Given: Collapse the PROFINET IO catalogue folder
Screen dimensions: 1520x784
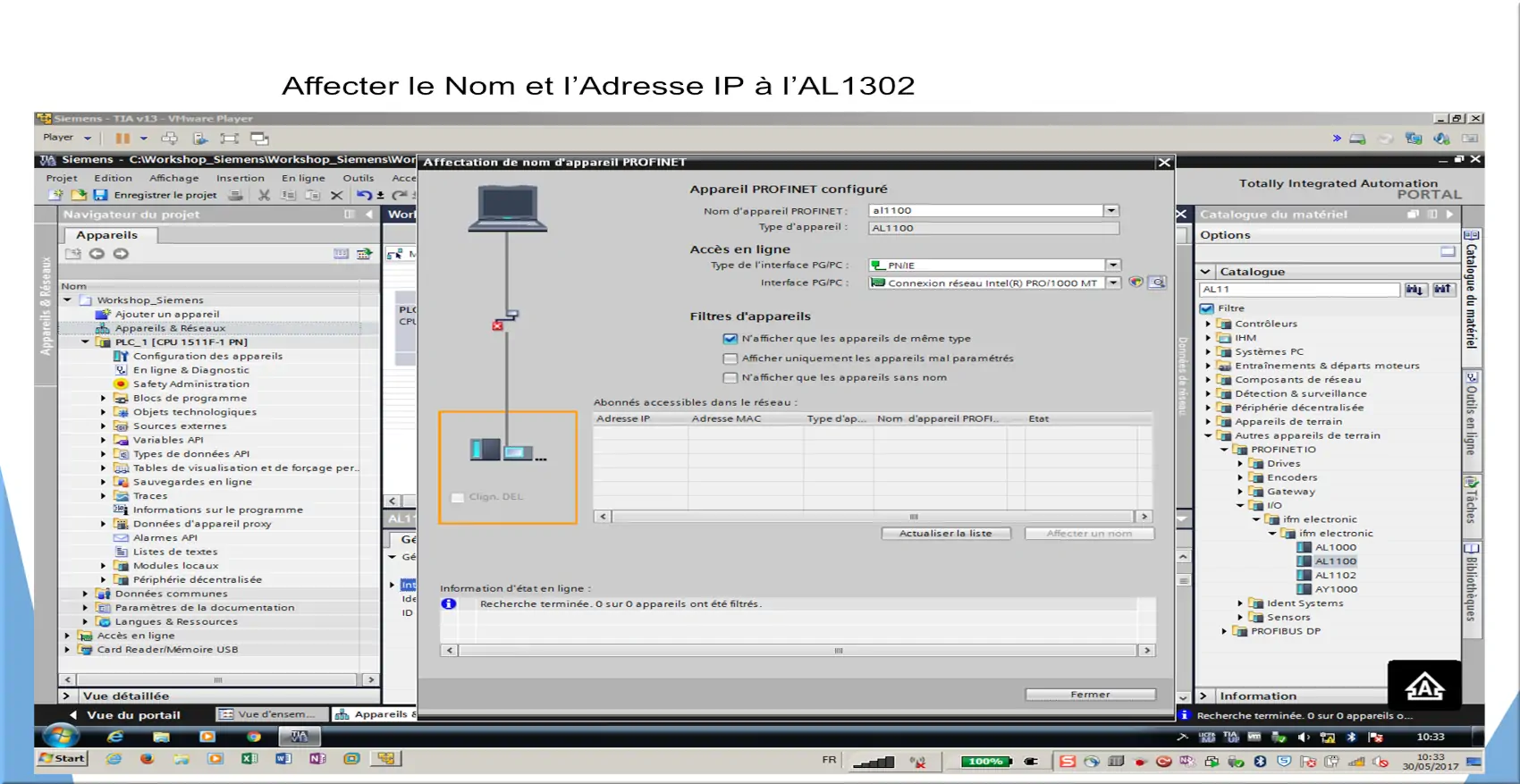Looking at the screenshot, I should pyautogui.click(x=1224, y=450).
